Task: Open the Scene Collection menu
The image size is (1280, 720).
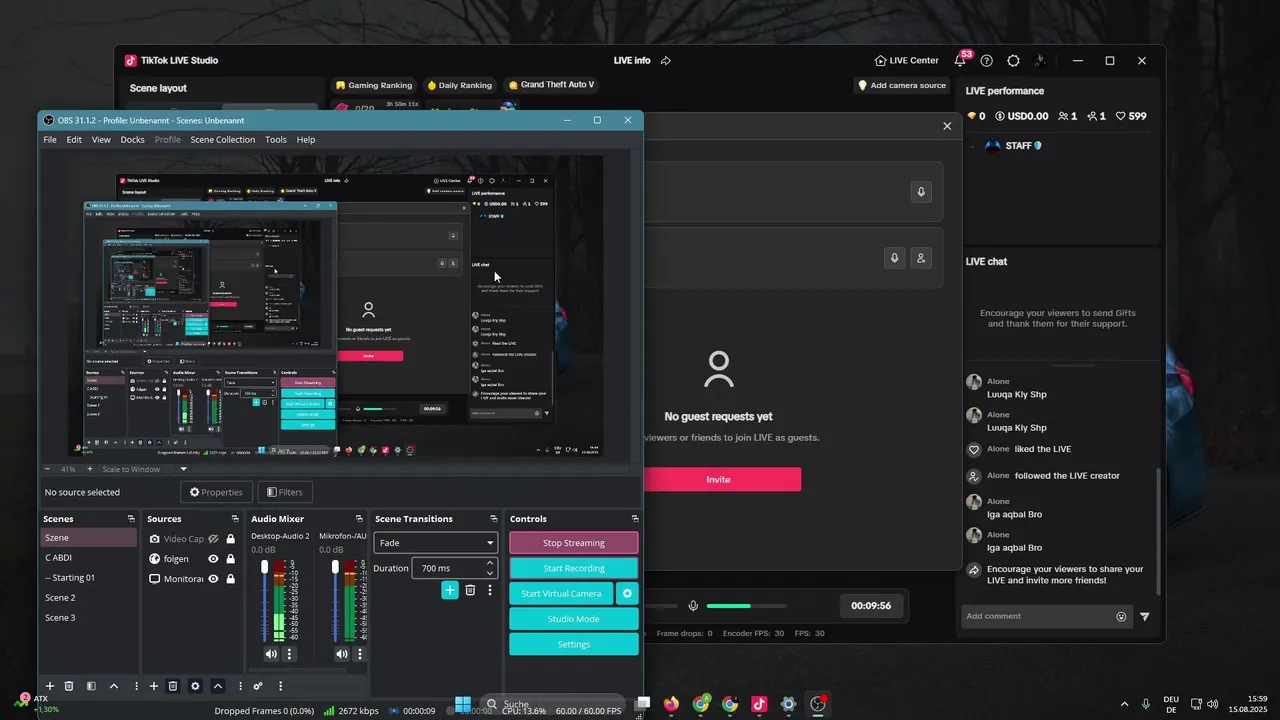Action: 223,140
